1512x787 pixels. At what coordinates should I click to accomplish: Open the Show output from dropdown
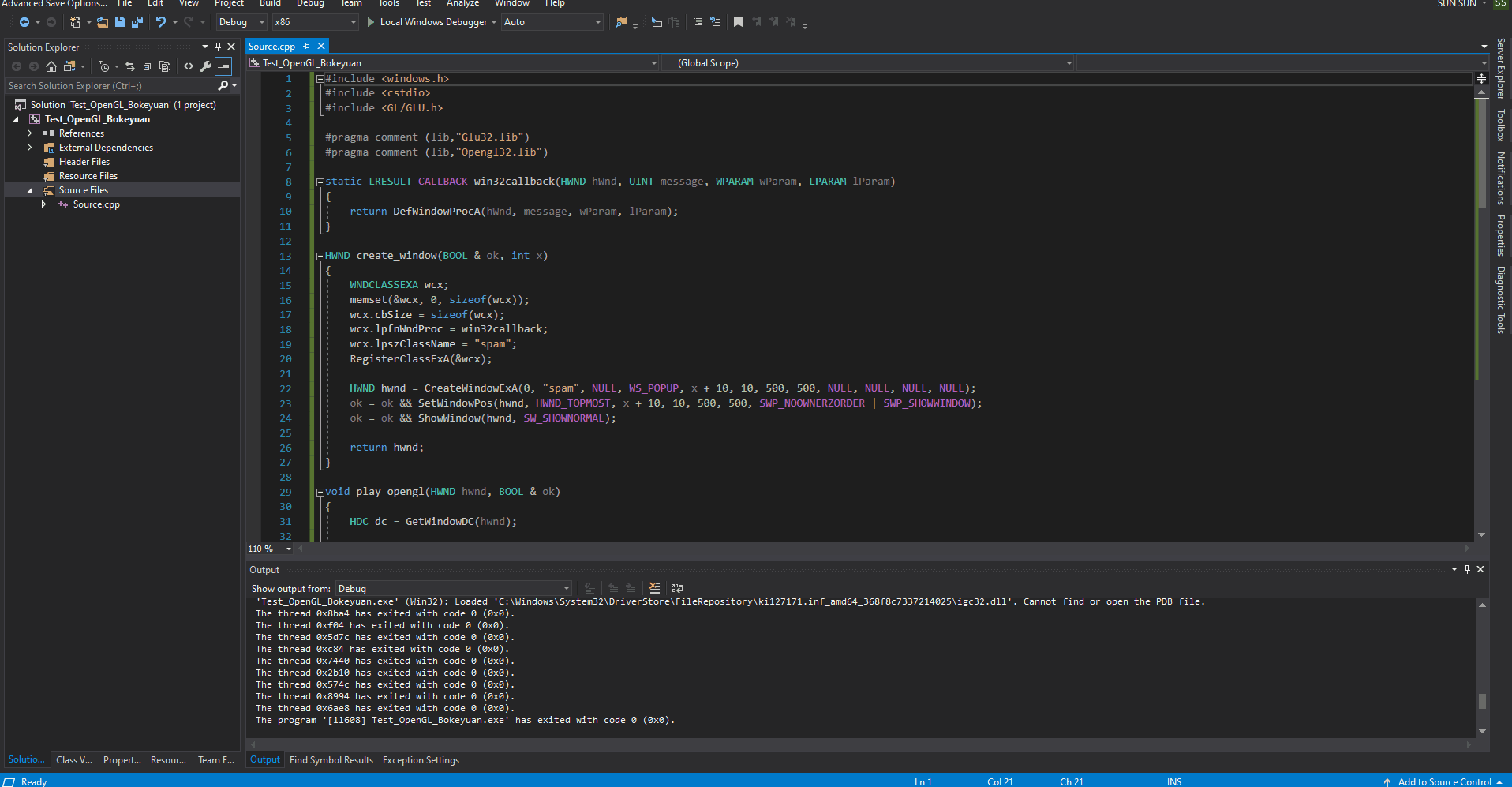click(x=453, y=589)
